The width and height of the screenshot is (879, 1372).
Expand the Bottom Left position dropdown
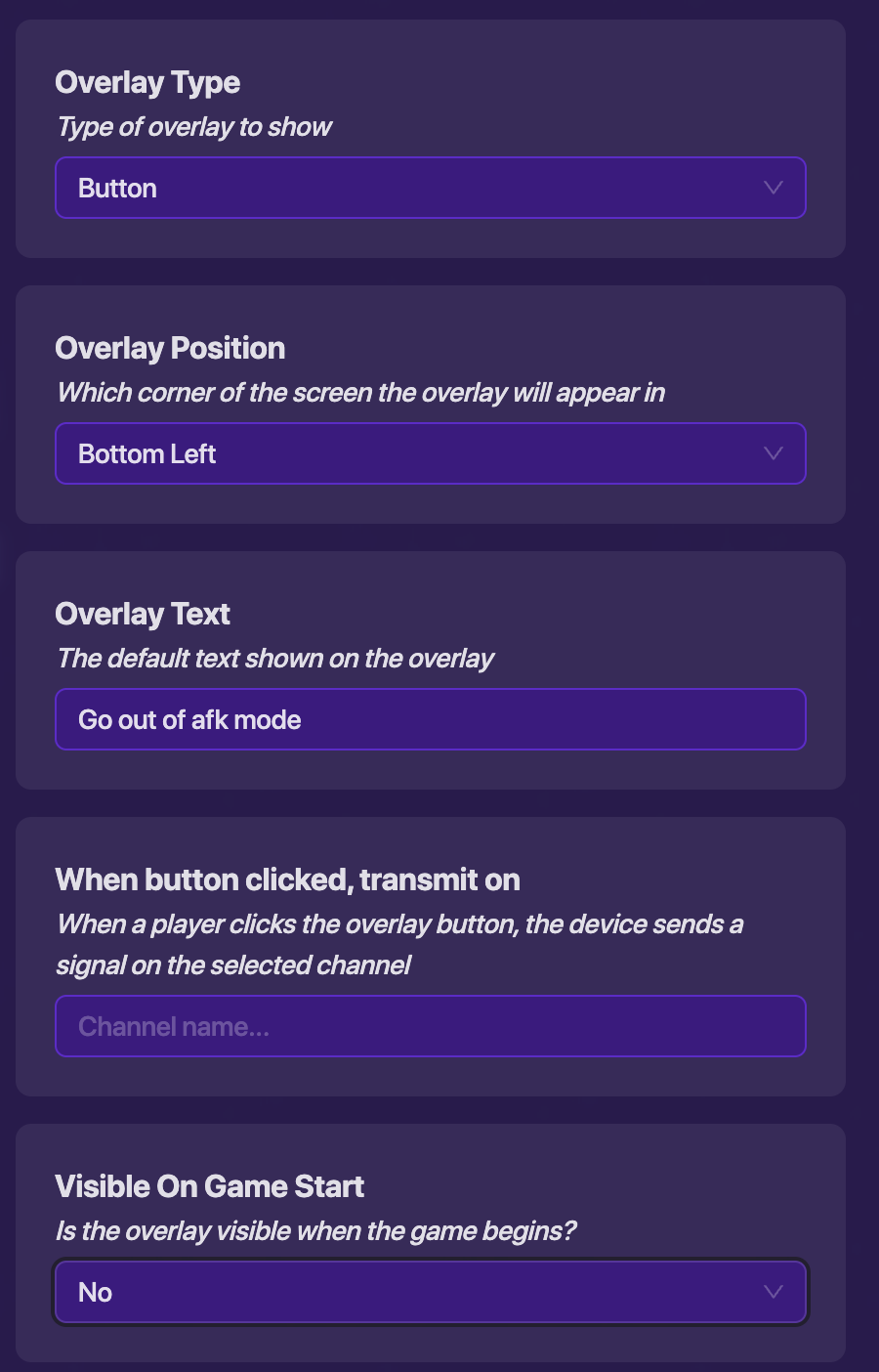[x=430, y=453]
